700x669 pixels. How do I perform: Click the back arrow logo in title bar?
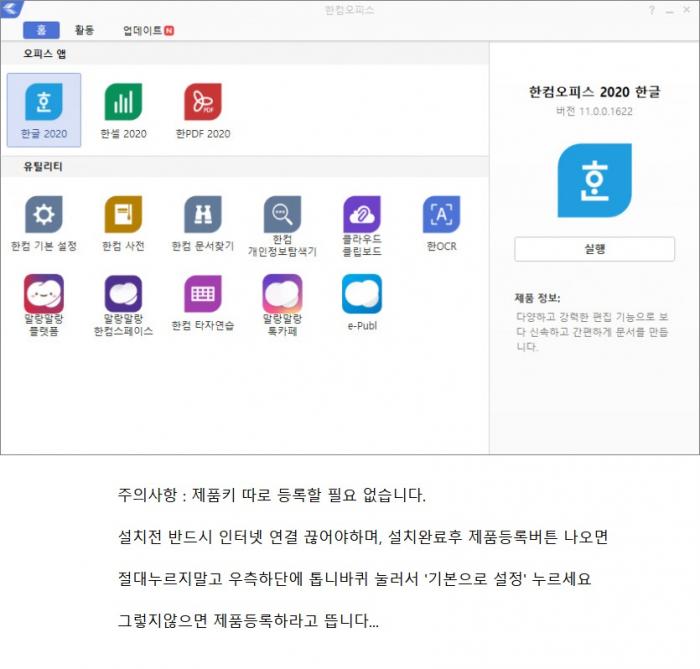[x=11, y=8]
